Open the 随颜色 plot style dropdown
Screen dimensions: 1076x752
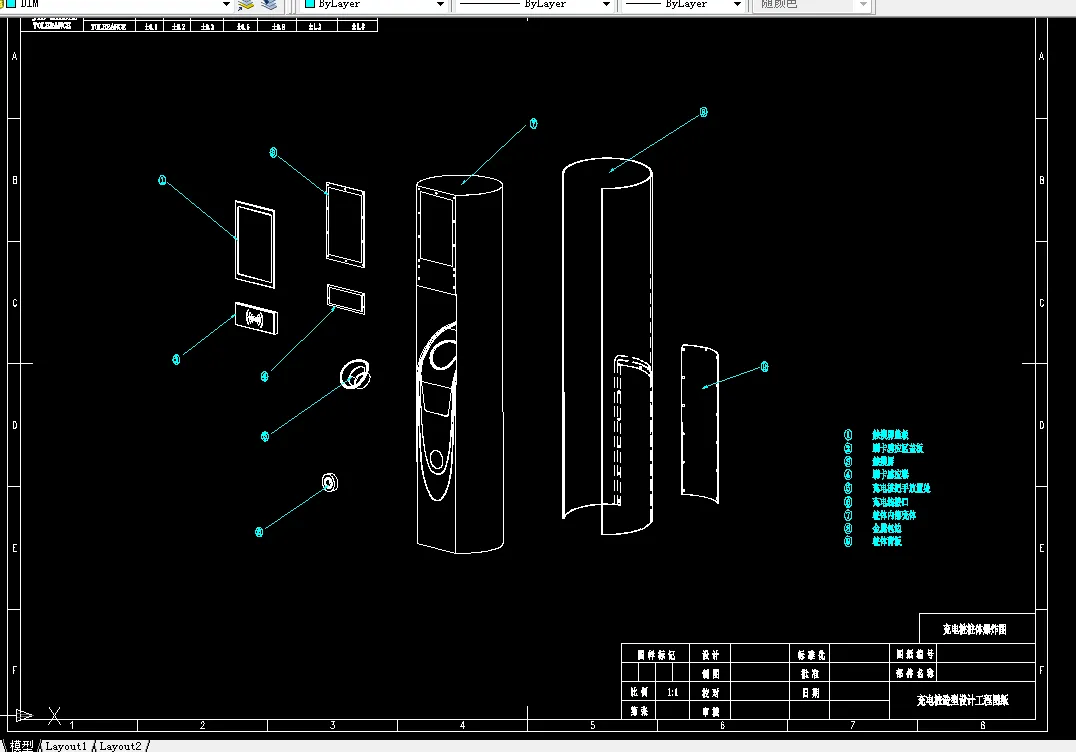coord(863,4)
